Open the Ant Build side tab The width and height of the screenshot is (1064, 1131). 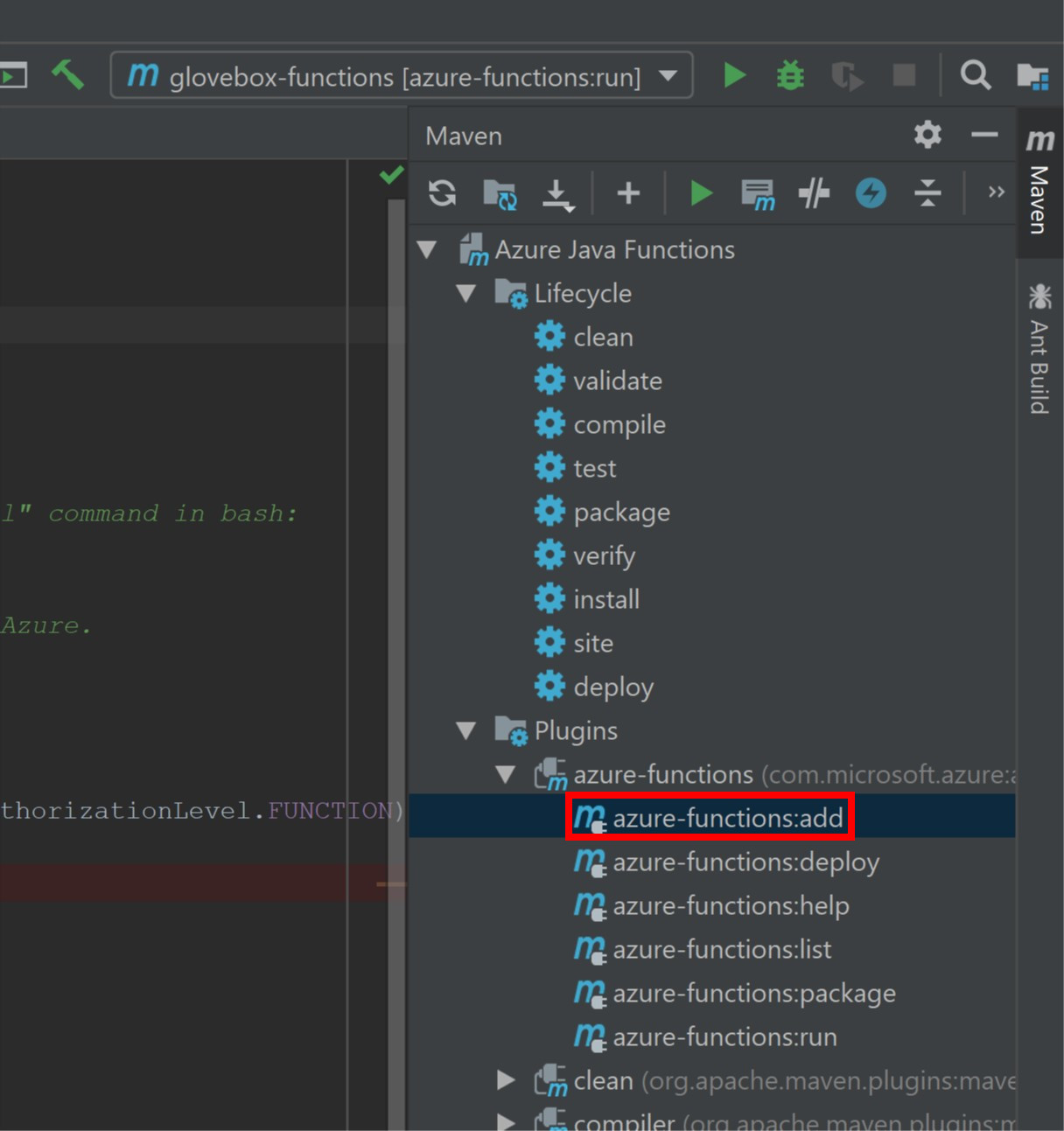(1039, 348)
